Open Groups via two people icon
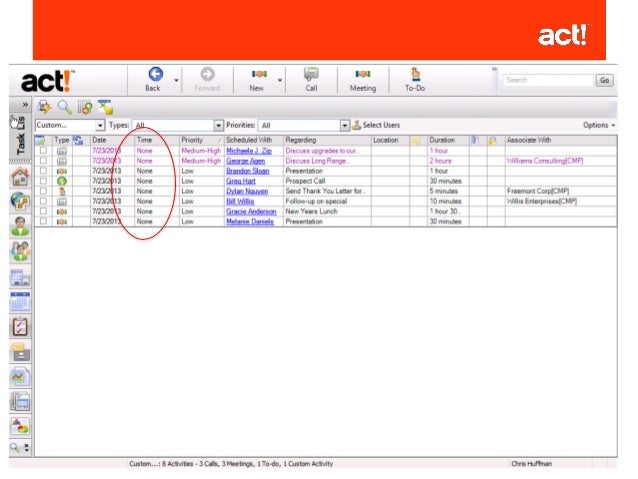638x479 pixels. (x=20, y=251)
